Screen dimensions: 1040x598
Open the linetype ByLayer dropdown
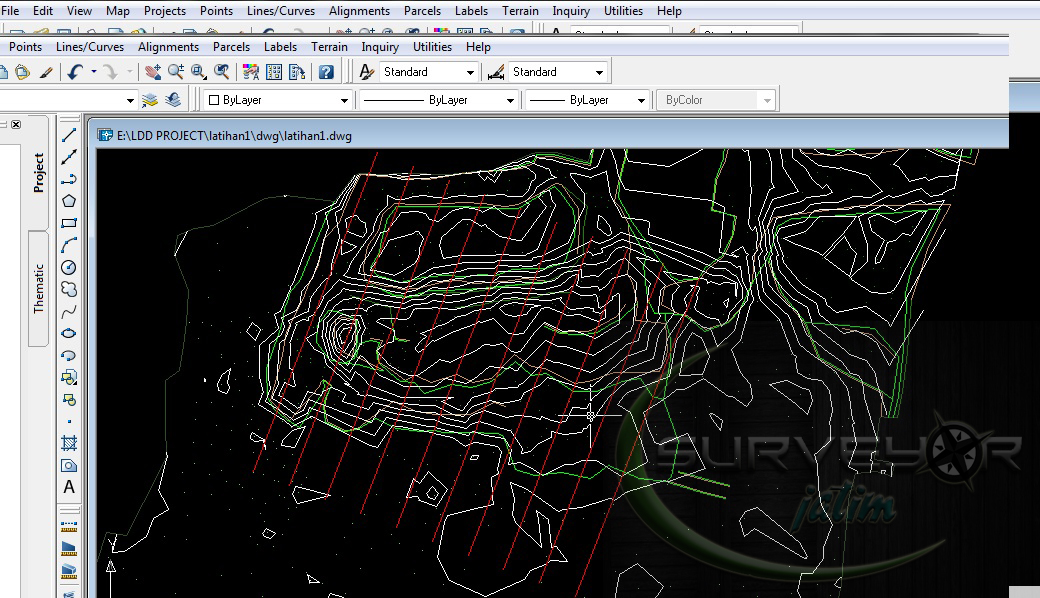click(x=510, y=99)
